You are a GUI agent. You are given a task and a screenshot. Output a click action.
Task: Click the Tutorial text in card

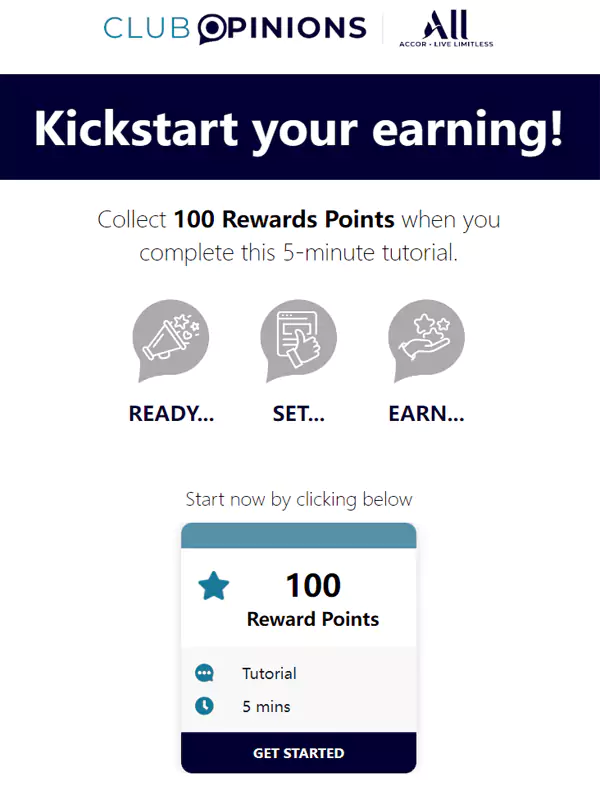pos(269,673)
